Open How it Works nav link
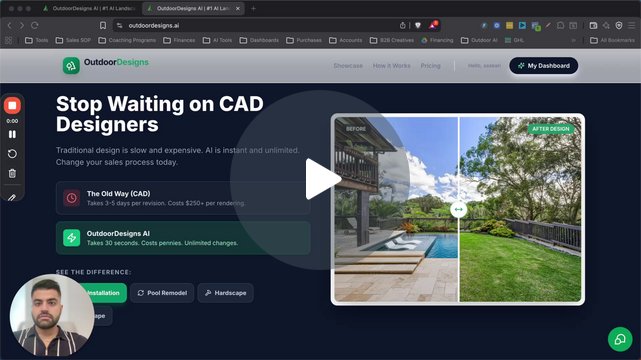Screen dimensions: 641x360 click(x=391, y=65)
